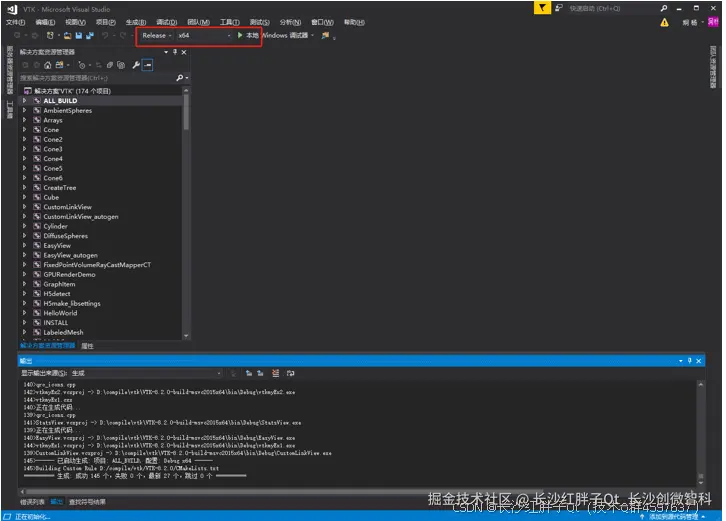Viewport: 726px width, 521px height.
Task: Switch to the 查找符号结果 tab
Action: point(88,502)
